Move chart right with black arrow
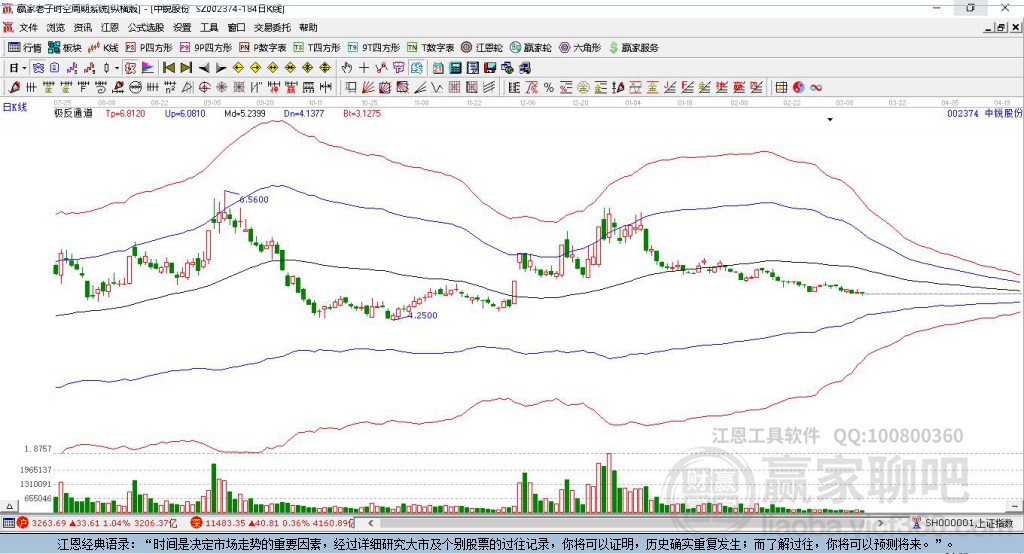This screenshot has width=1024, height=554. pyautogui.click(x=221, y=68)
